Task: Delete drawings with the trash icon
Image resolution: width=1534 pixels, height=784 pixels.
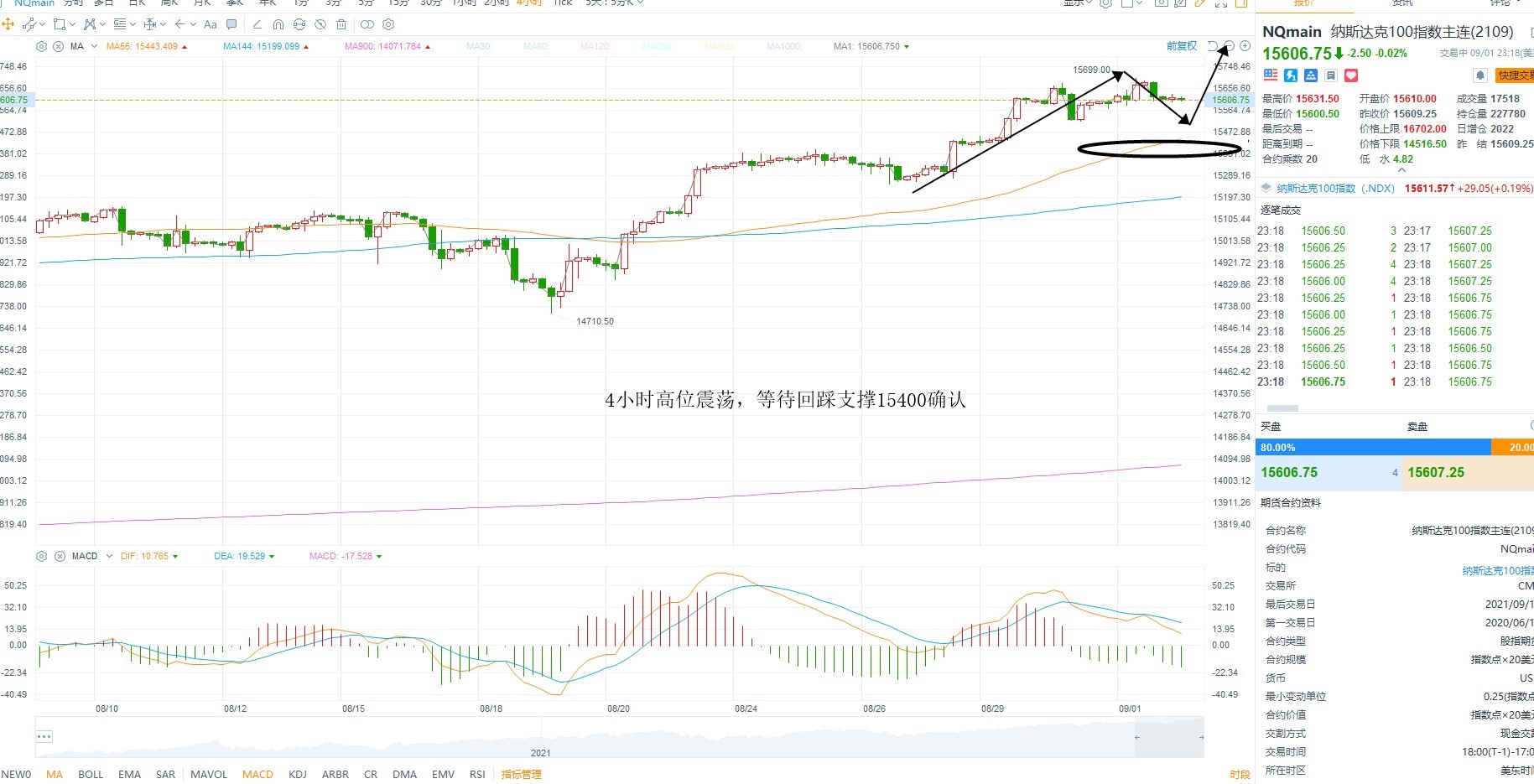Action: 341,24
